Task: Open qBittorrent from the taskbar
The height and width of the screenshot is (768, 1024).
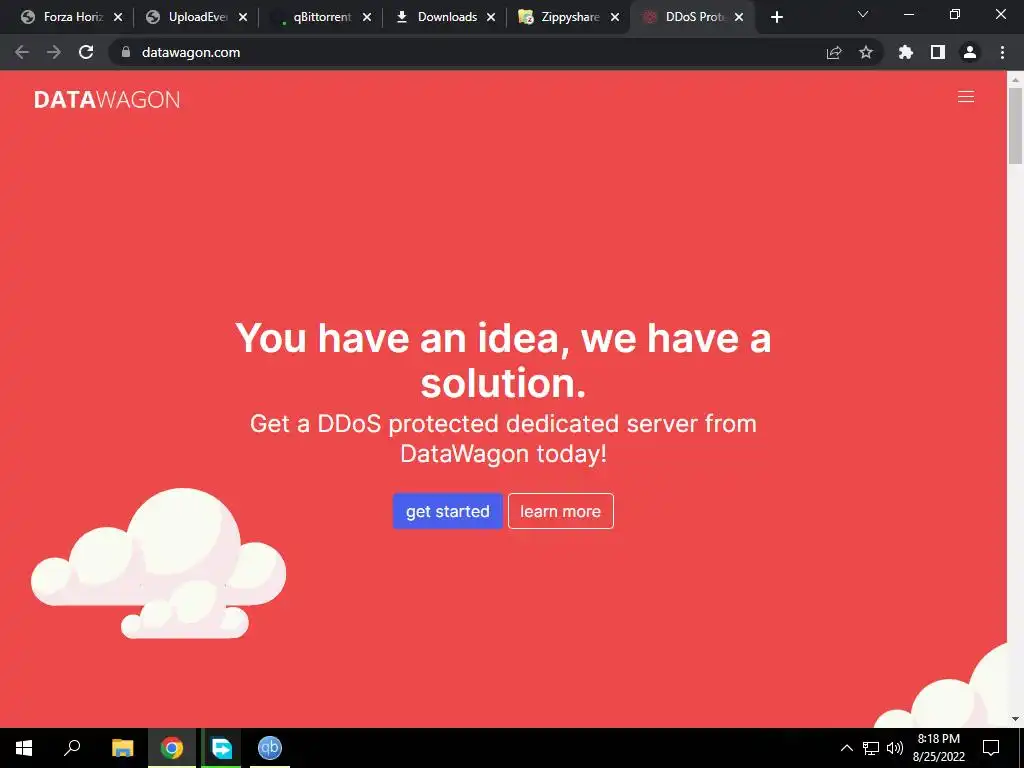Action: [270, 748]
